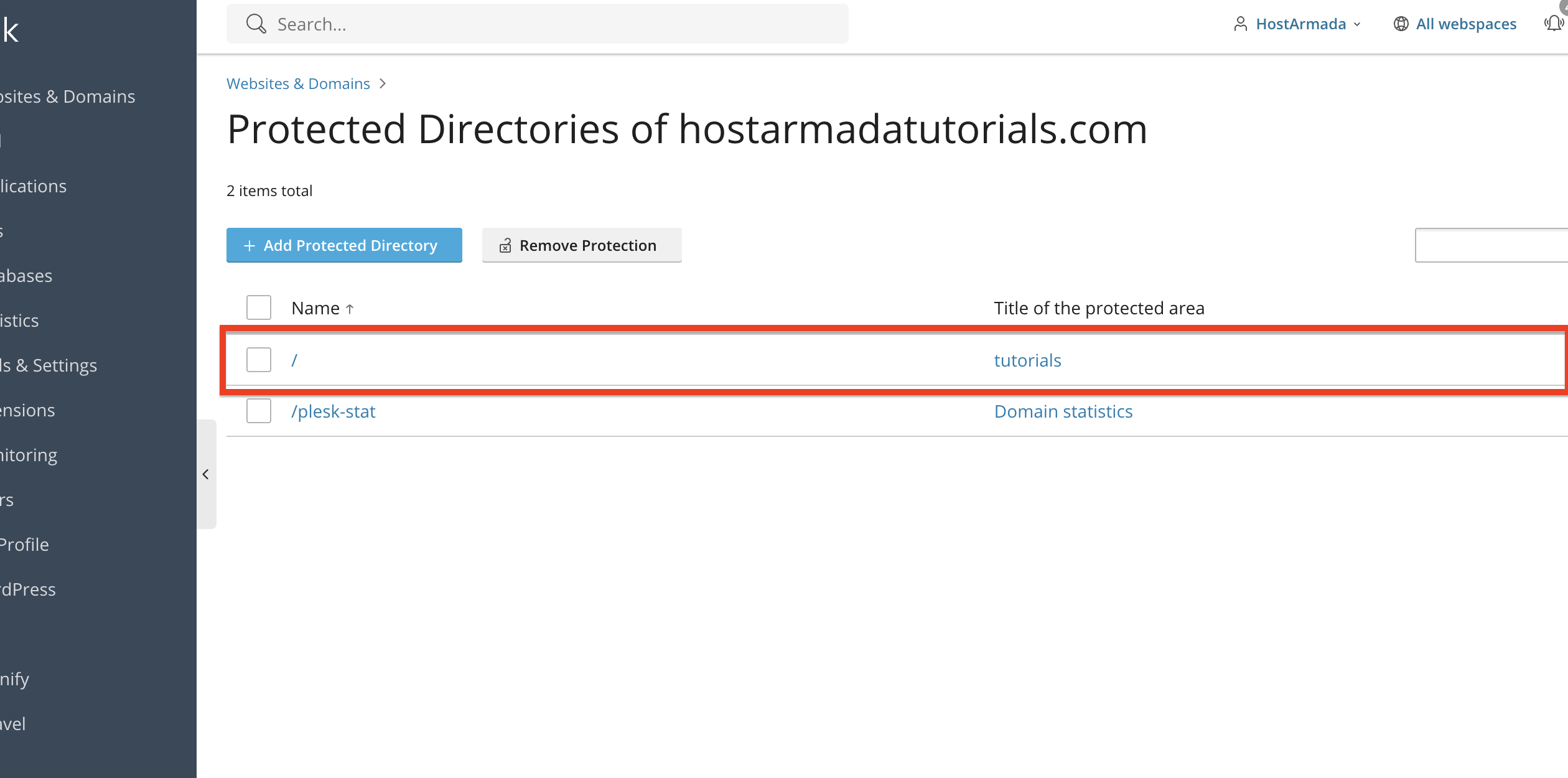Open the HostArmada account dropdown arrow
1568x778 pixels.
pyautogui.click(x=1358, y=25)
